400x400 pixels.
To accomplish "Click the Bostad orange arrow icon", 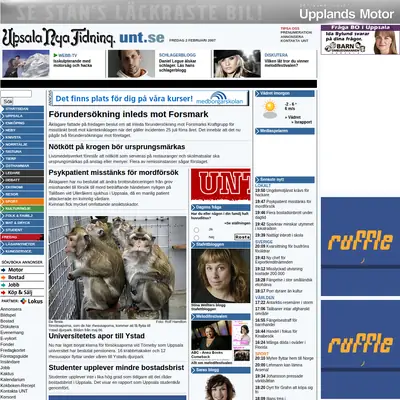I will coord(4,277).
